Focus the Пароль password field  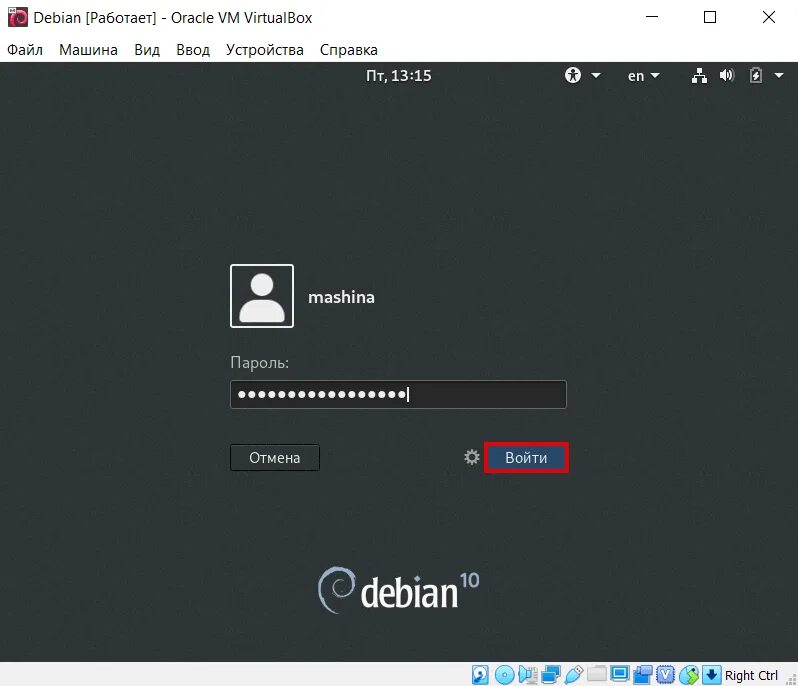(398, 394)
